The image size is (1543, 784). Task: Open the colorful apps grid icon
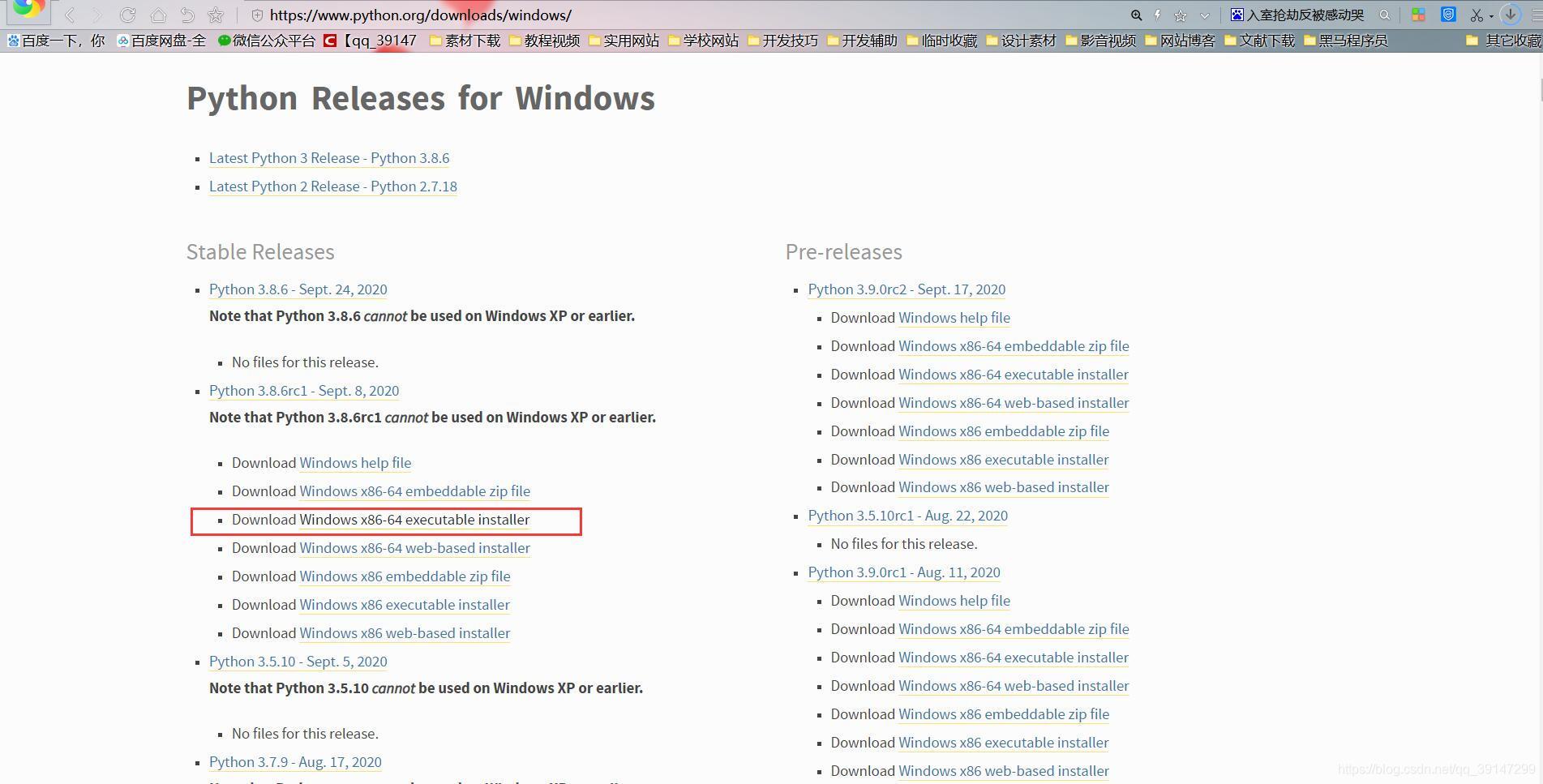(x=1418, y=15)
